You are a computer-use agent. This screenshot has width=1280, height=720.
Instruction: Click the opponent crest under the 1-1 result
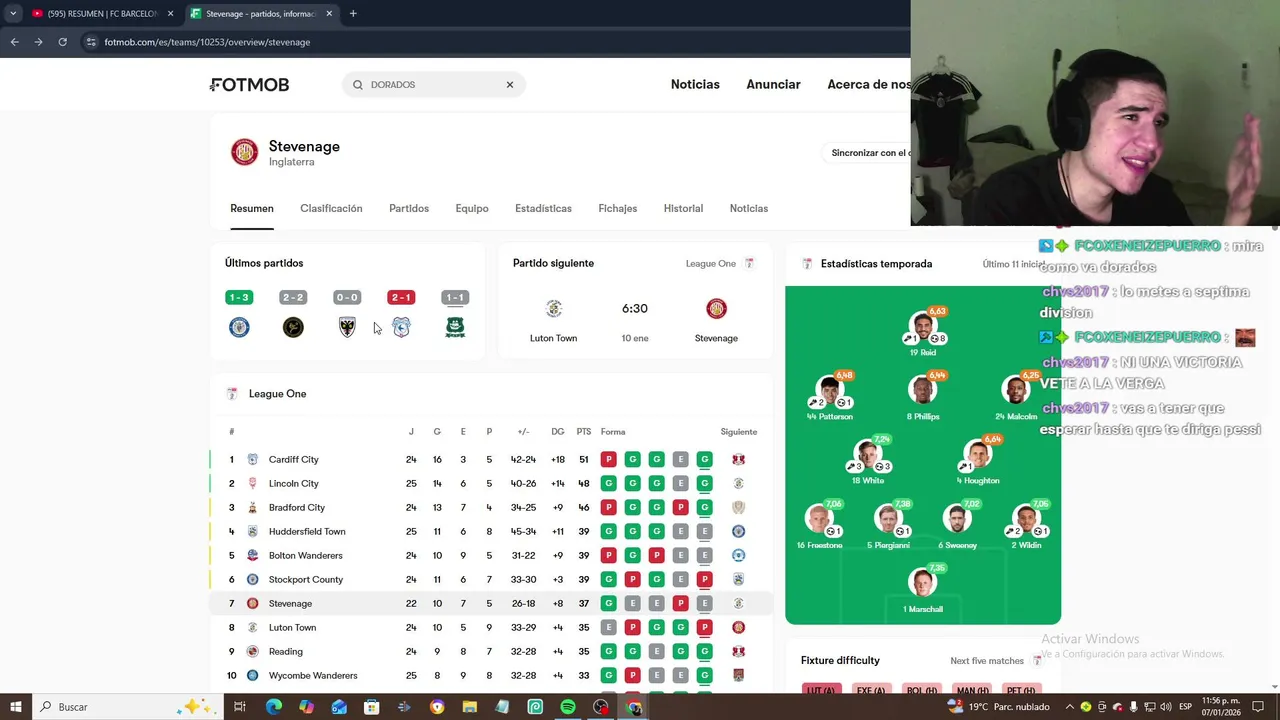(455, 327)
